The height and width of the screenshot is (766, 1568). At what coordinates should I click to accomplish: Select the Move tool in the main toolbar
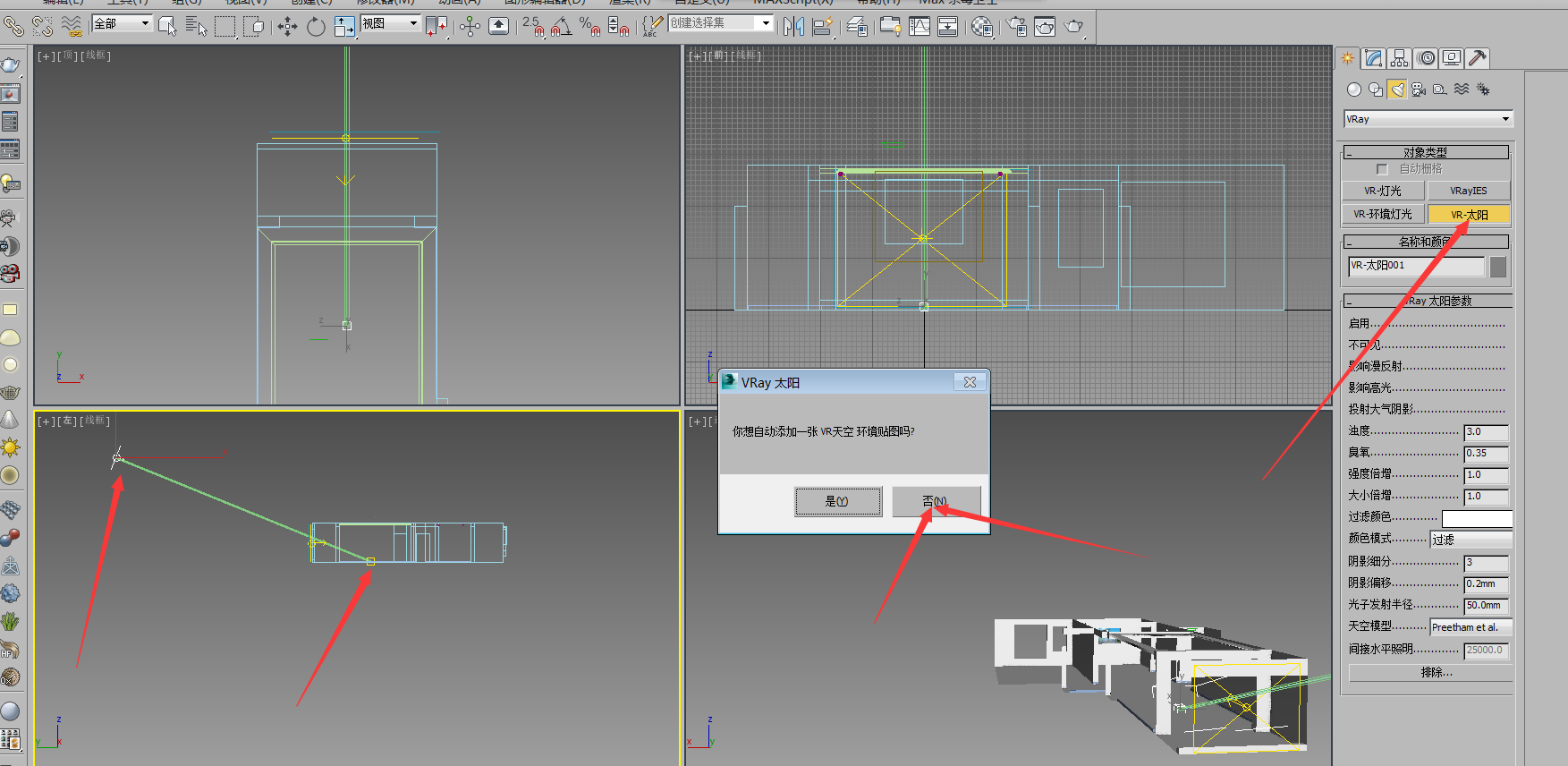pyautogui.click(x=287, y=27)
